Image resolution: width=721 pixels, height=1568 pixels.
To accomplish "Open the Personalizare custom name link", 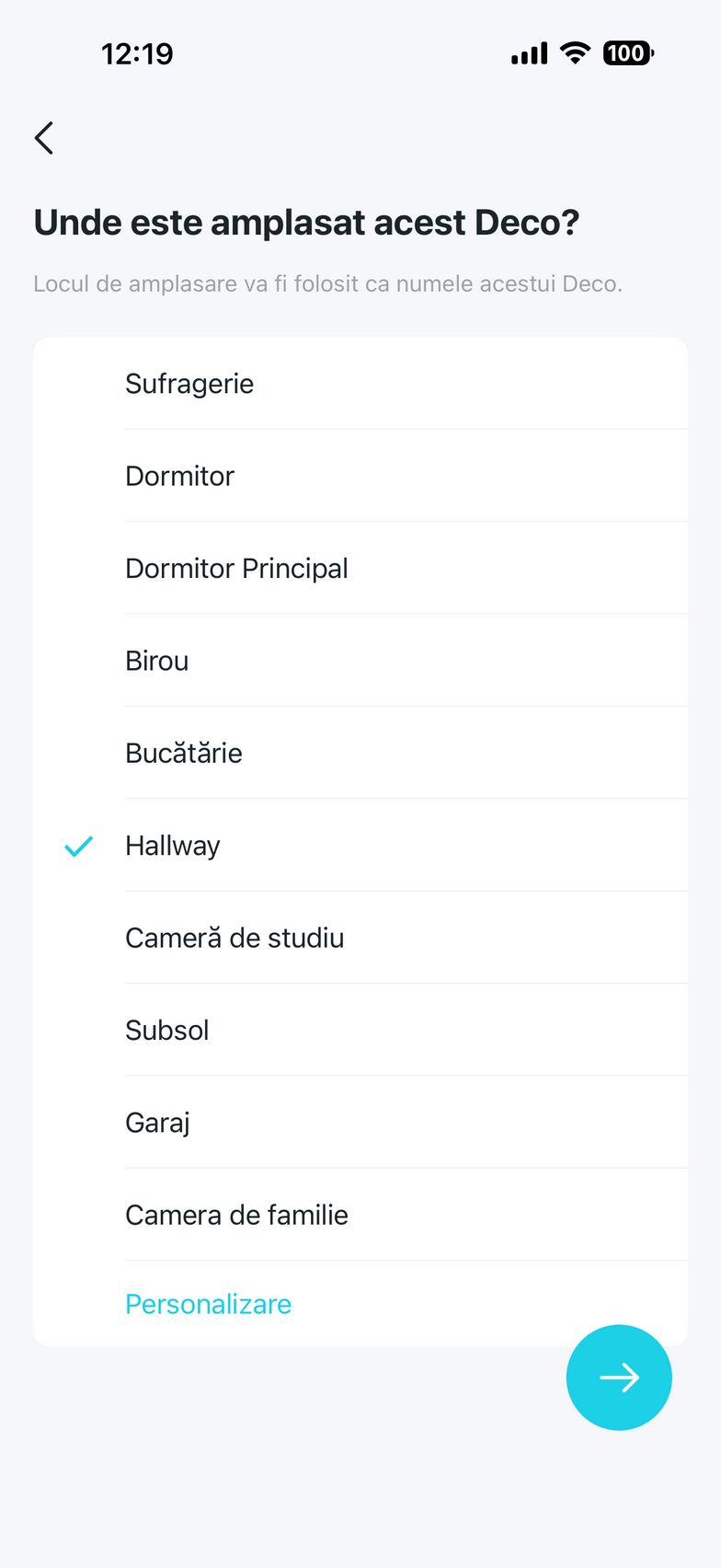I will coord(208,1304).
